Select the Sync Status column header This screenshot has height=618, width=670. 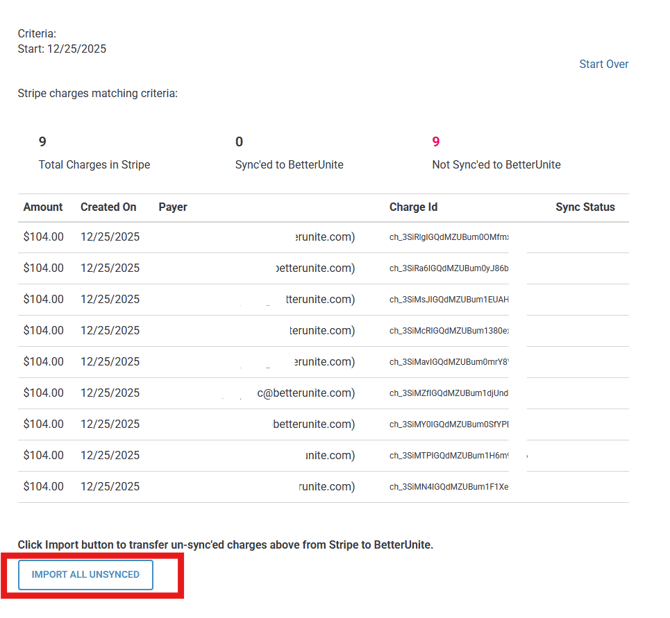(585, 207)
